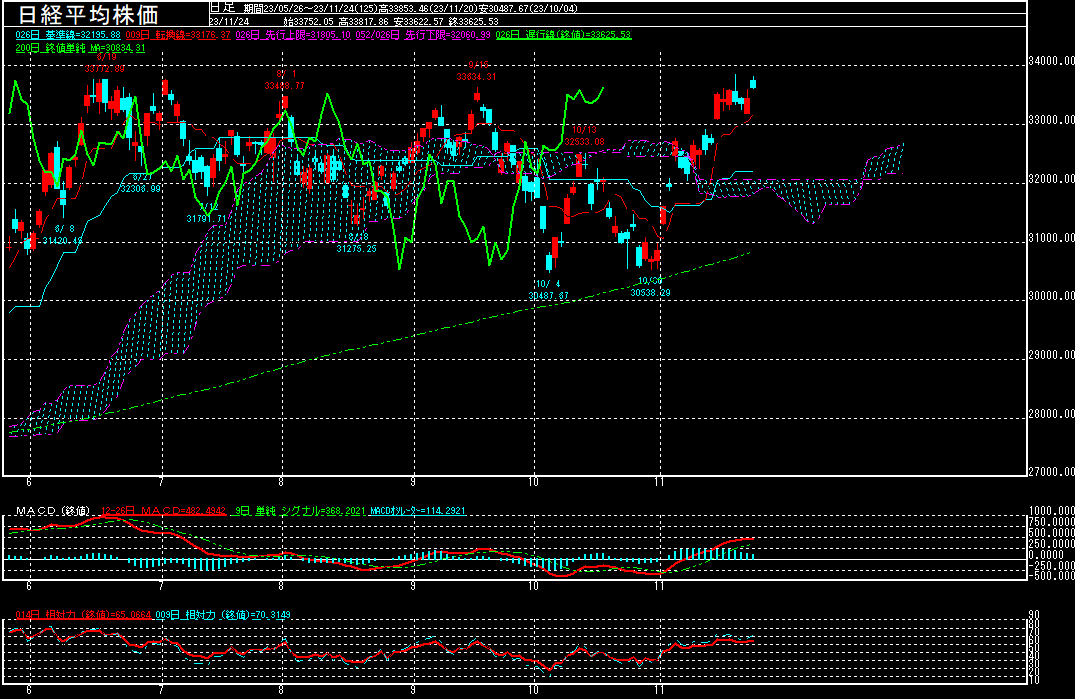1076x699 pixels.
Task: Select the 009日 転換線=33176.37 legend label
Action: (178, 35)
